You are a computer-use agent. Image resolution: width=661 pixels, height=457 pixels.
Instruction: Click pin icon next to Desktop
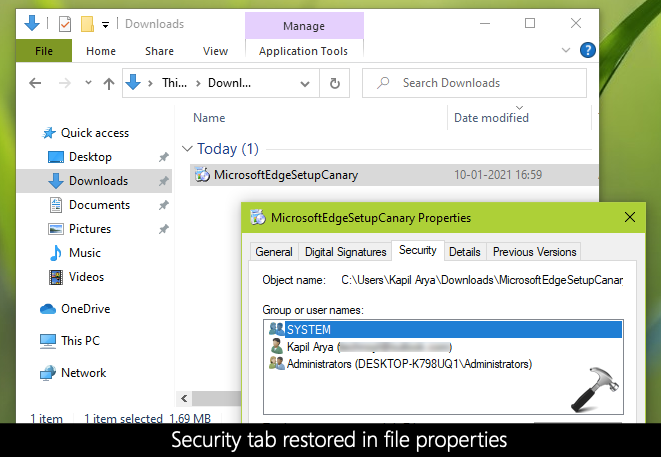point(164,157)
